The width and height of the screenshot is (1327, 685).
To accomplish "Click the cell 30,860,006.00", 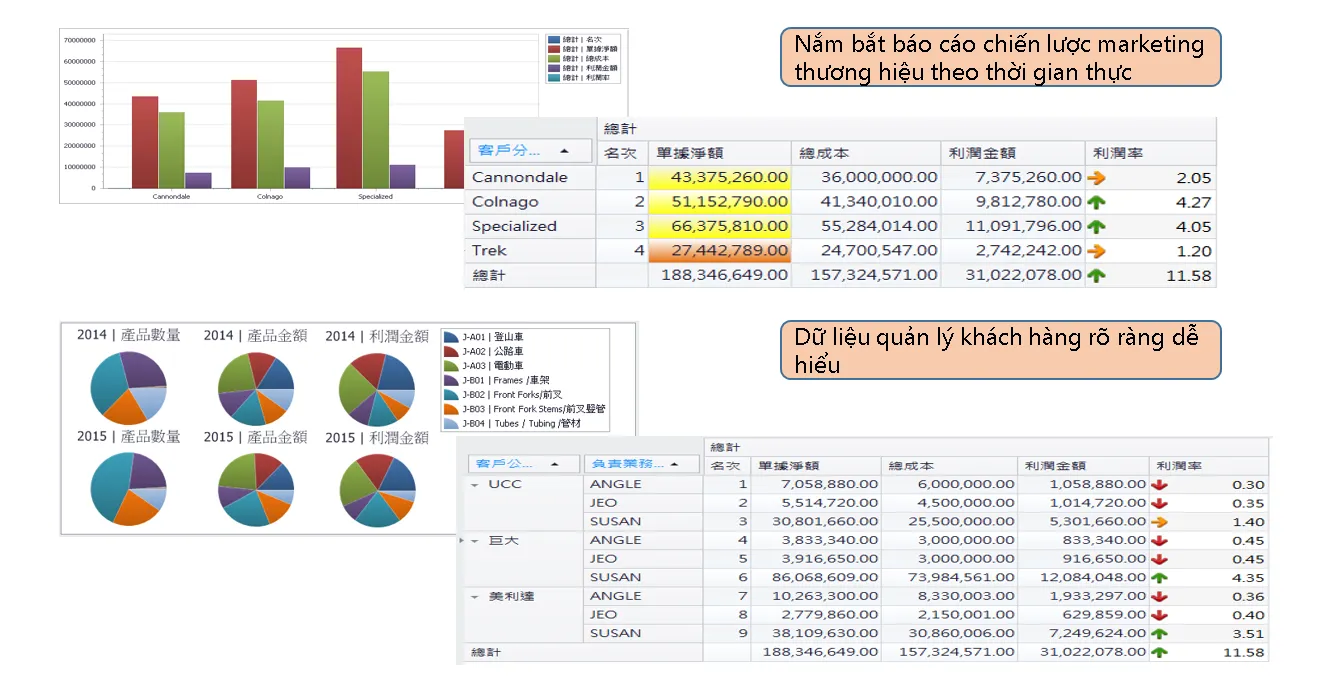I will pos(949,633).
